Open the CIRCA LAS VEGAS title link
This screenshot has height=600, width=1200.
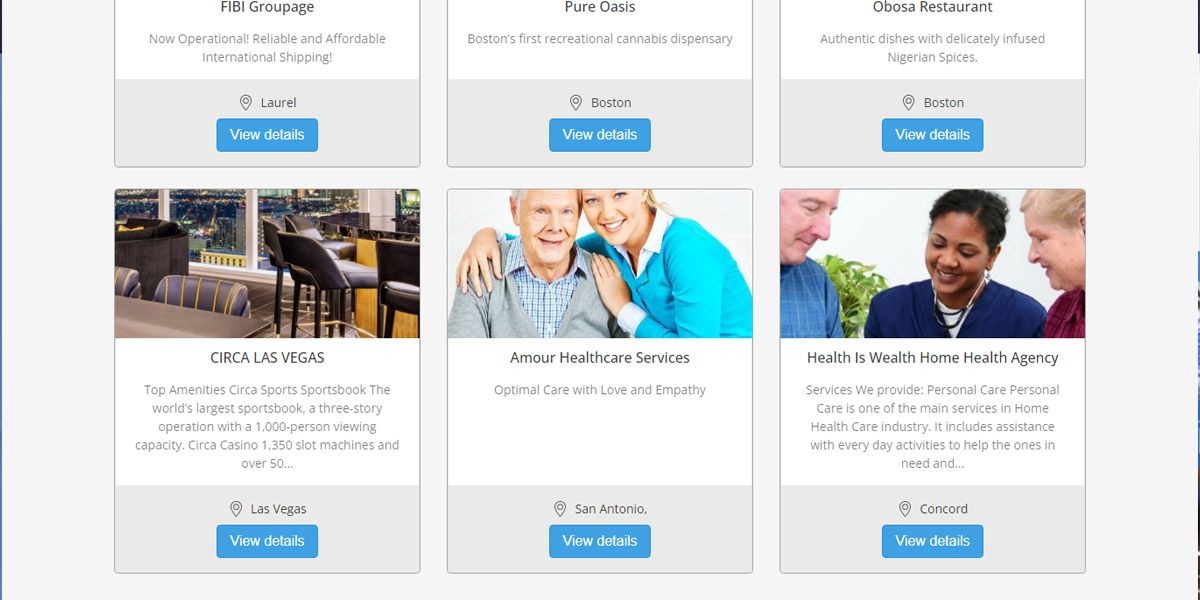click(x=267, y=358)
